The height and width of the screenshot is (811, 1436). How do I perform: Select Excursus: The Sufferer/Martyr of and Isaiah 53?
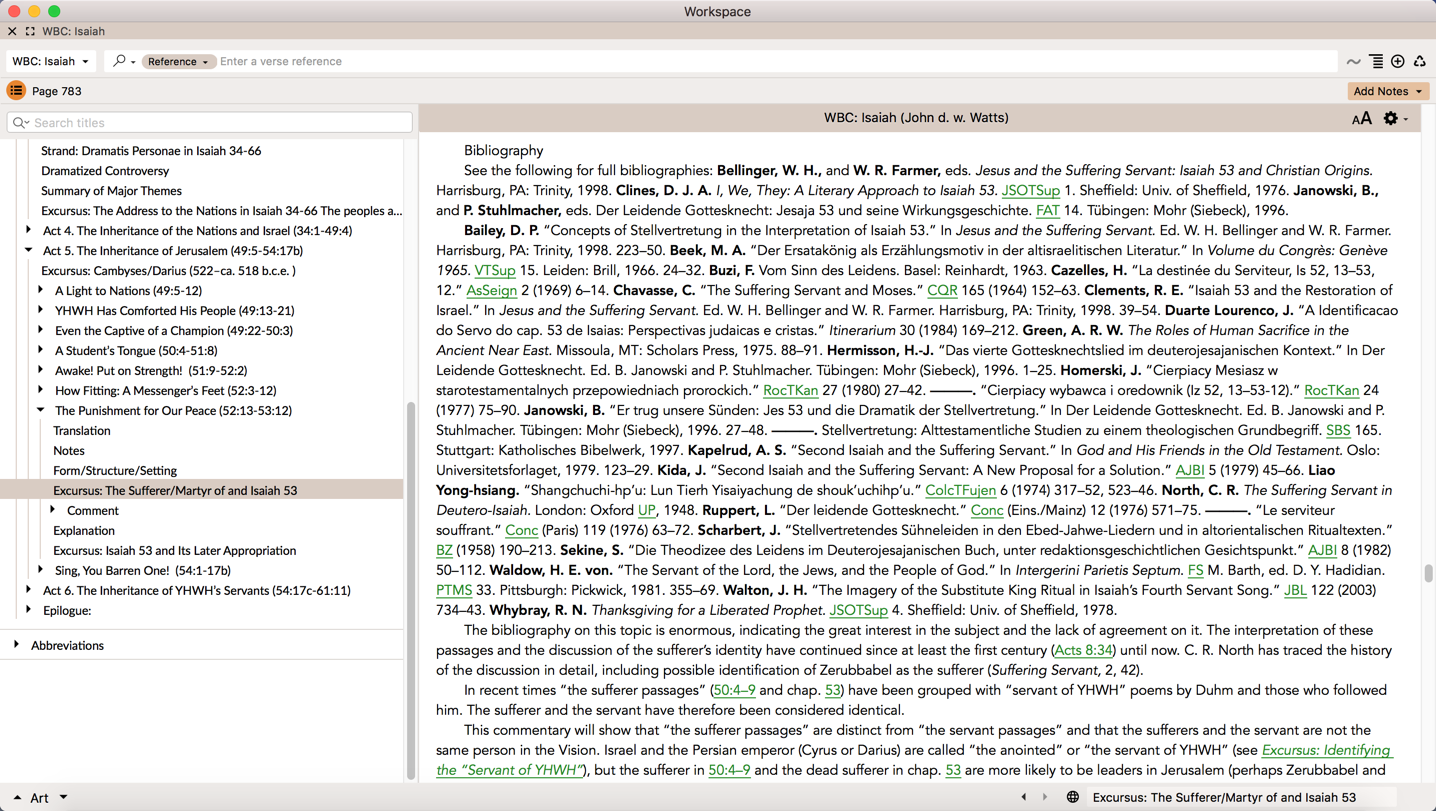(175, 491)
